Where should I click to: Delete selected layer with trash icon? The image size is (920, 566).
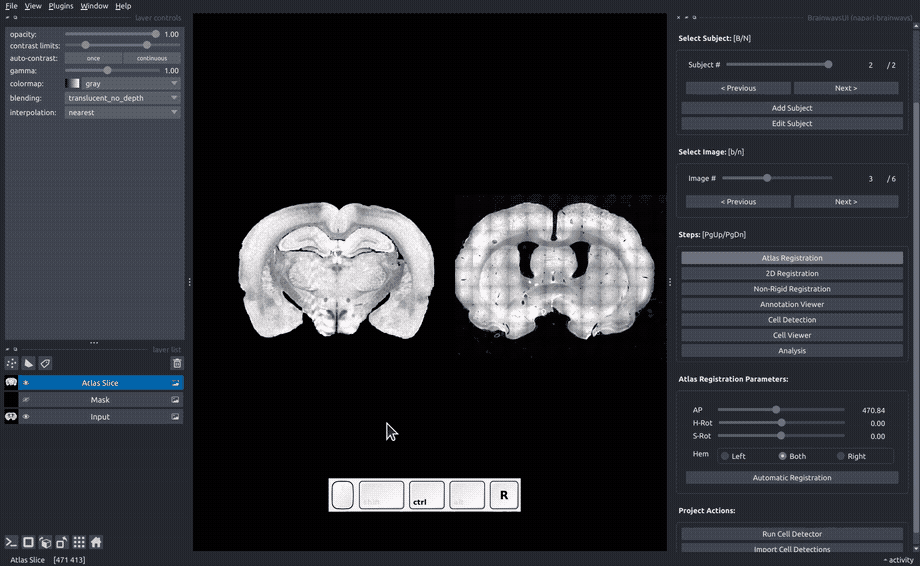tap(177, 364)
